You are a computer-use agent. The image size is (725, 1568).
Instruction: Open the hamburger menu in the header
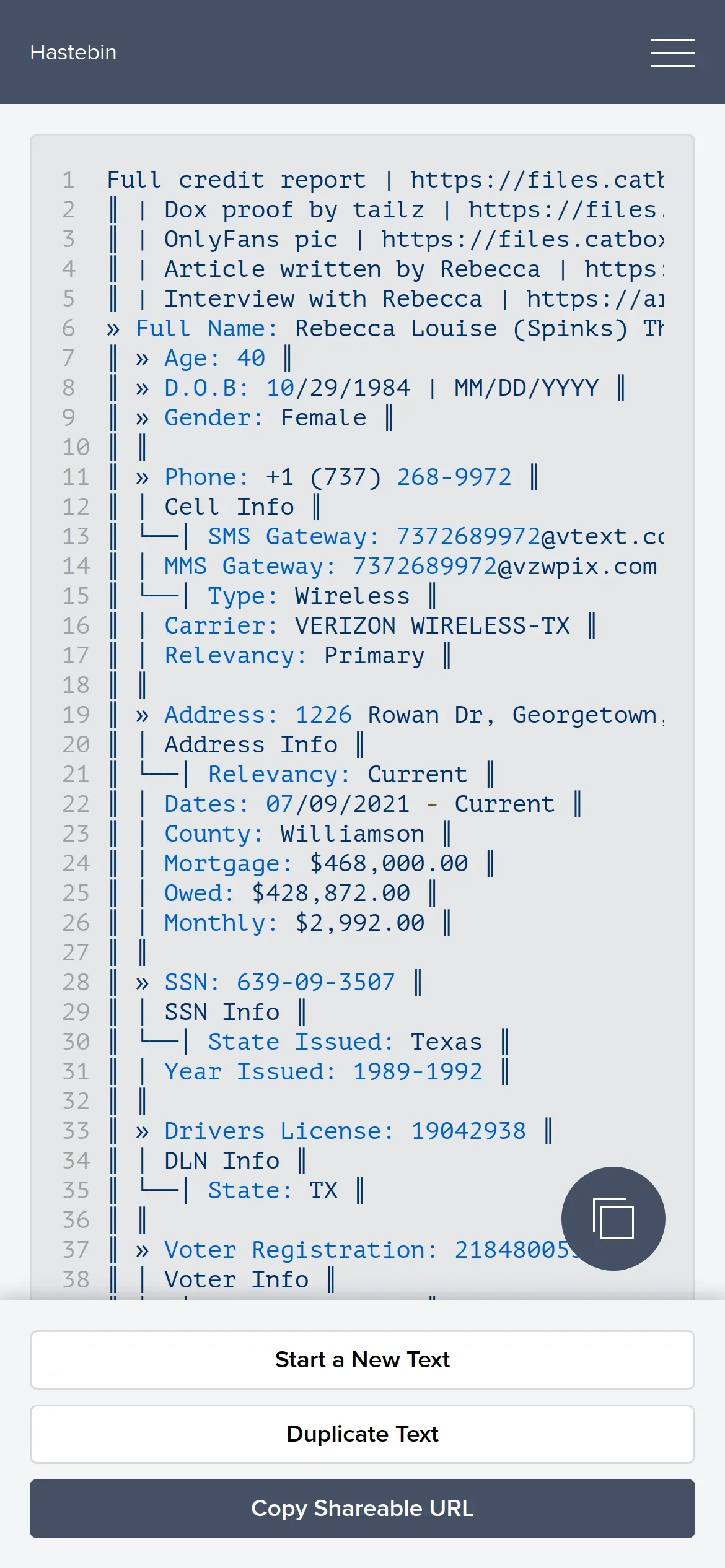672,52
